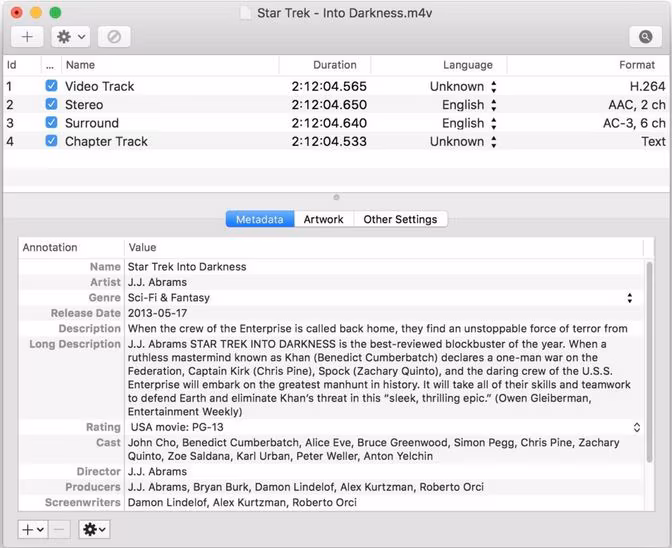The height and width of the screenshot is (548, 672).
Task: Click the yellow minimize window button
Action: point(36,13)
